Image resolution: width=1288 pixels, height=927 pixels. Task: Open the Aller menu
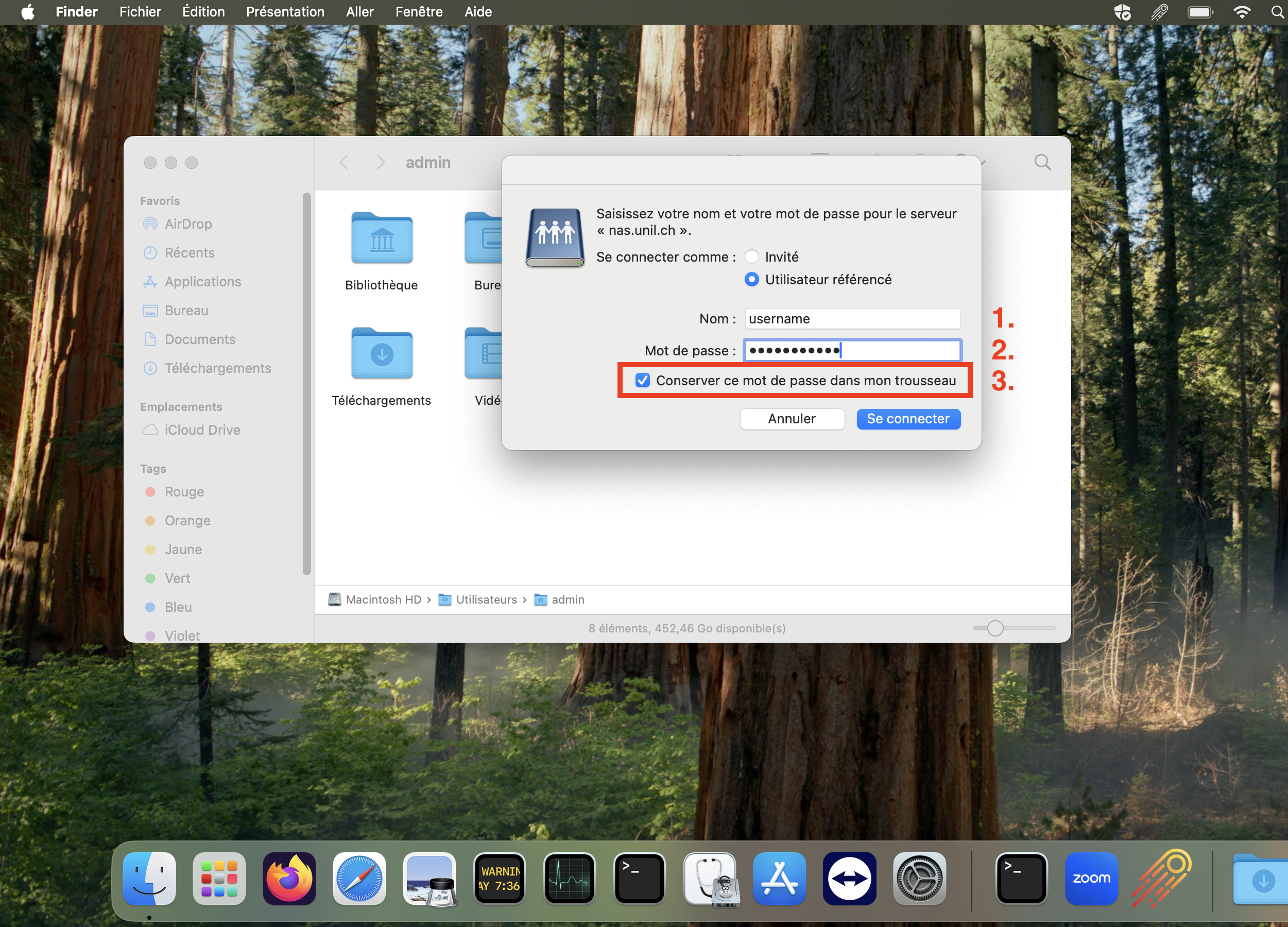pyautogui.click(x=359, y=12)
